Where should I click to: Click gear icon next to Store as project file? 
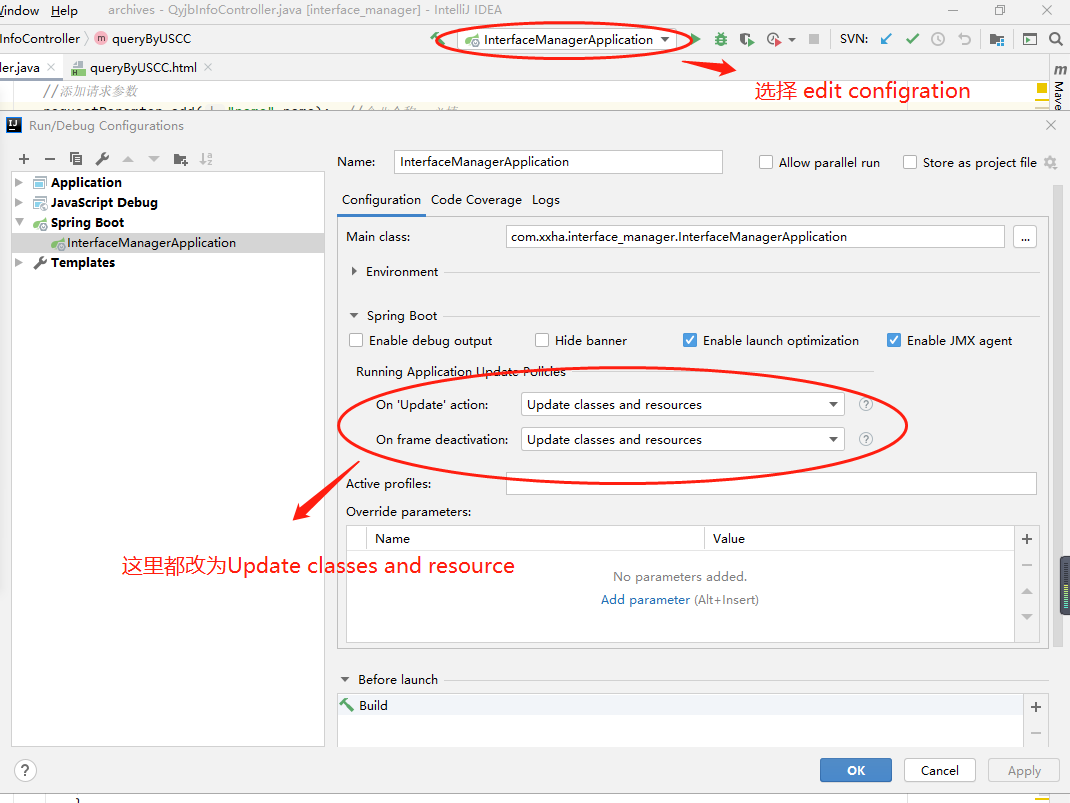coord(1051,162)
